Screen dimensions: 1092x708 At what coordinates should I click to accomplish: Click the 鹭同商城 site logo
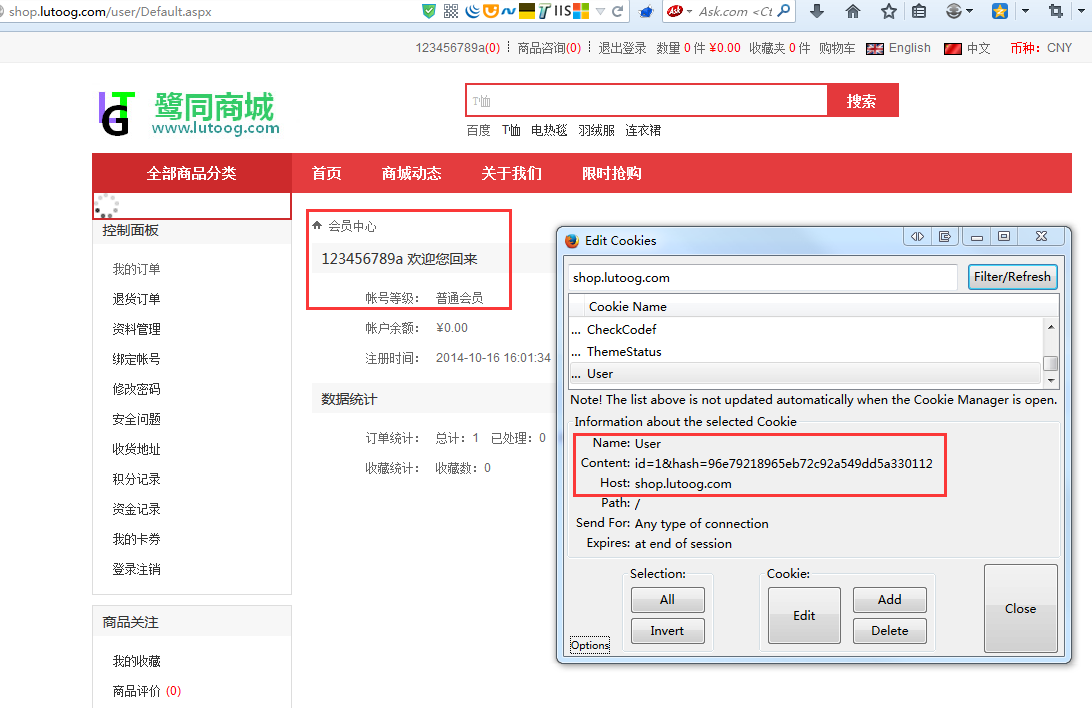coord(189,113)
